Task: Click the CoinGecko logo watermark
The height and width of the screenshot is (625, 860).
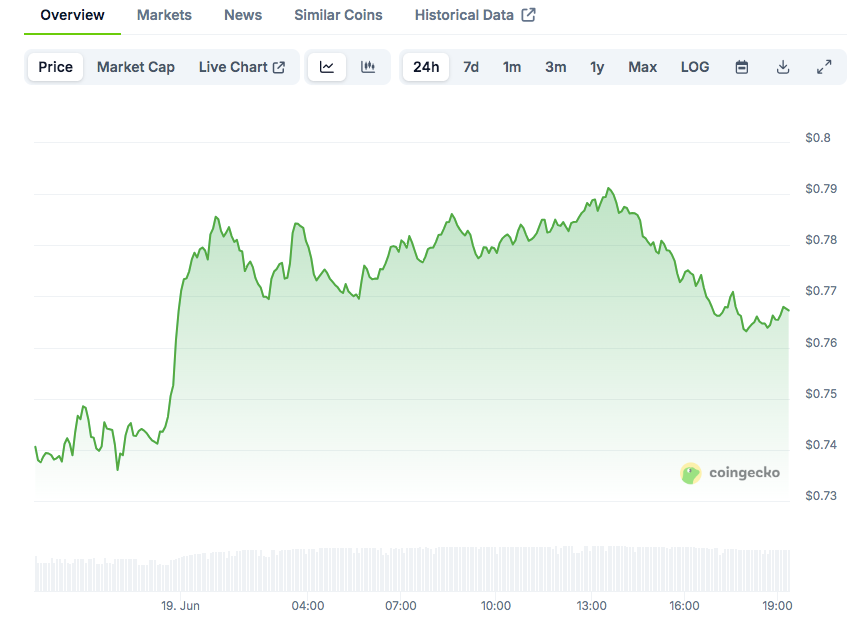Action: pos(729,473)
